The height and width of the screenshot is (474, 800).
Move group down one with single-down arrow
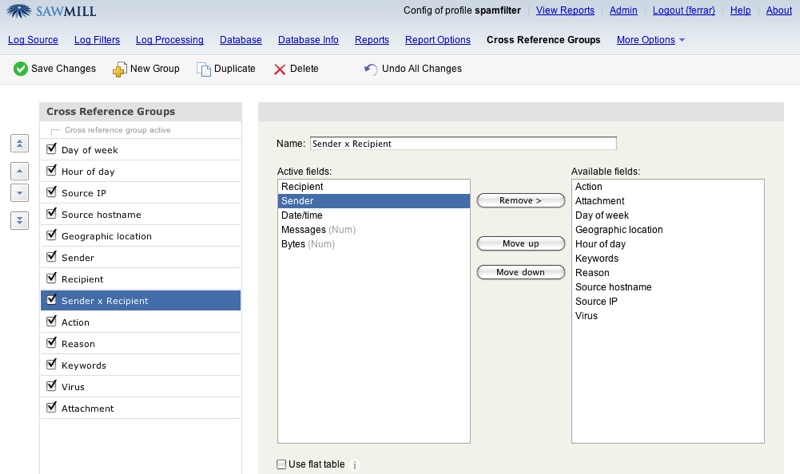pyautogui.click(x=19, y=192)
